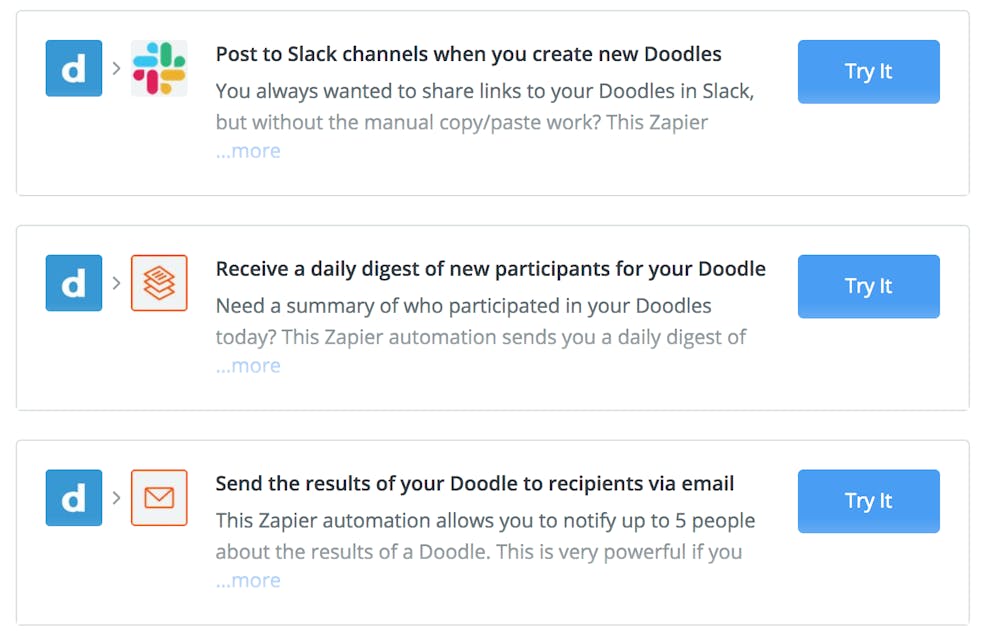Click the orange email envelope icon
Viewport: 983px width, 640px height.
point(159,498)
